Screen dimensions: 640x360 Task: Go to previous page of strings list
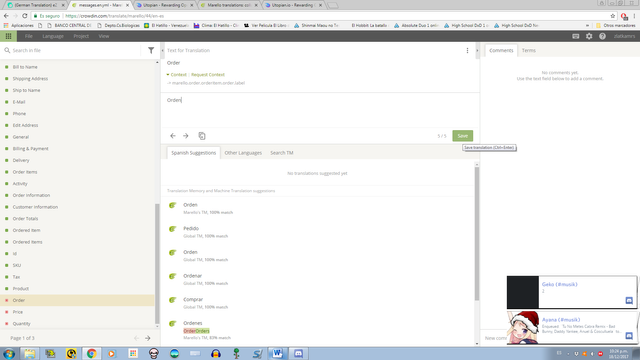tap(136, 338)
